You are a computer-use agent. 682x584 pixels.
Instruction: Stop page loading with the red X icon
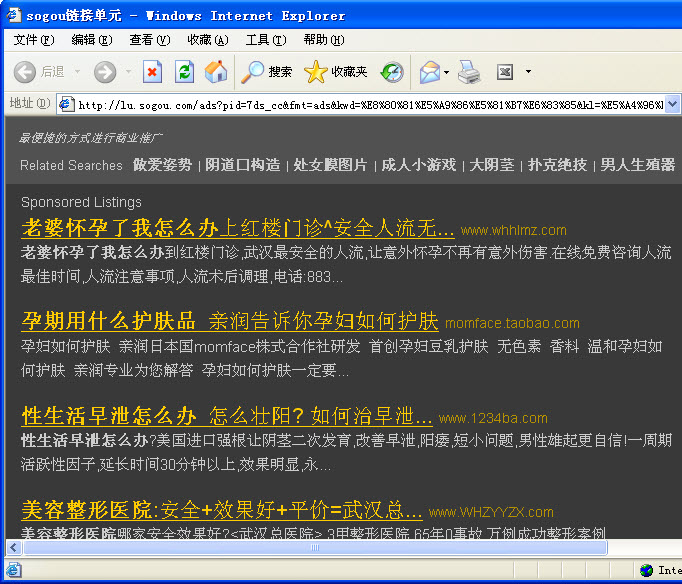click(x=152, y=72)
